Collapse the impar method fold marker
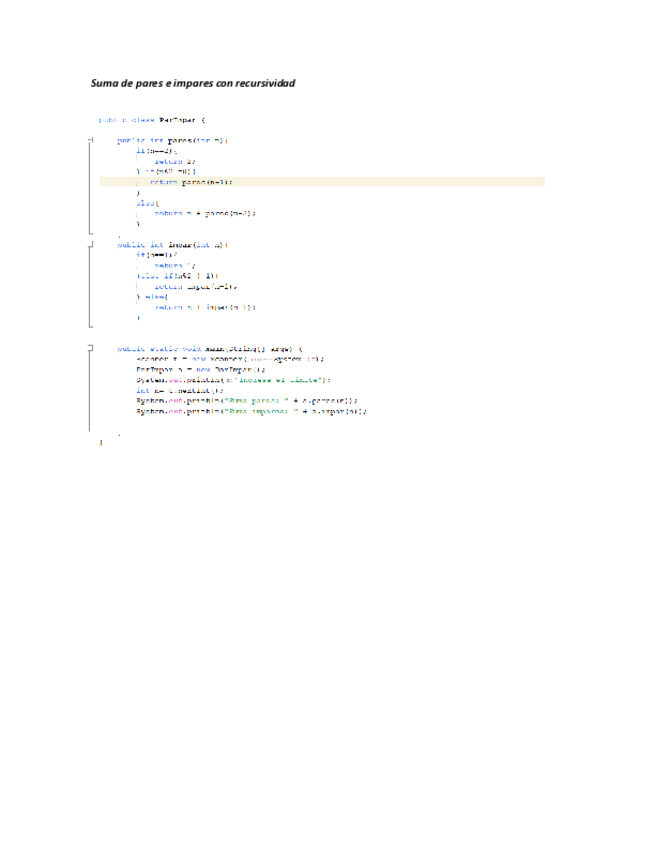655x848 pixels. click(x=91, y=243)
